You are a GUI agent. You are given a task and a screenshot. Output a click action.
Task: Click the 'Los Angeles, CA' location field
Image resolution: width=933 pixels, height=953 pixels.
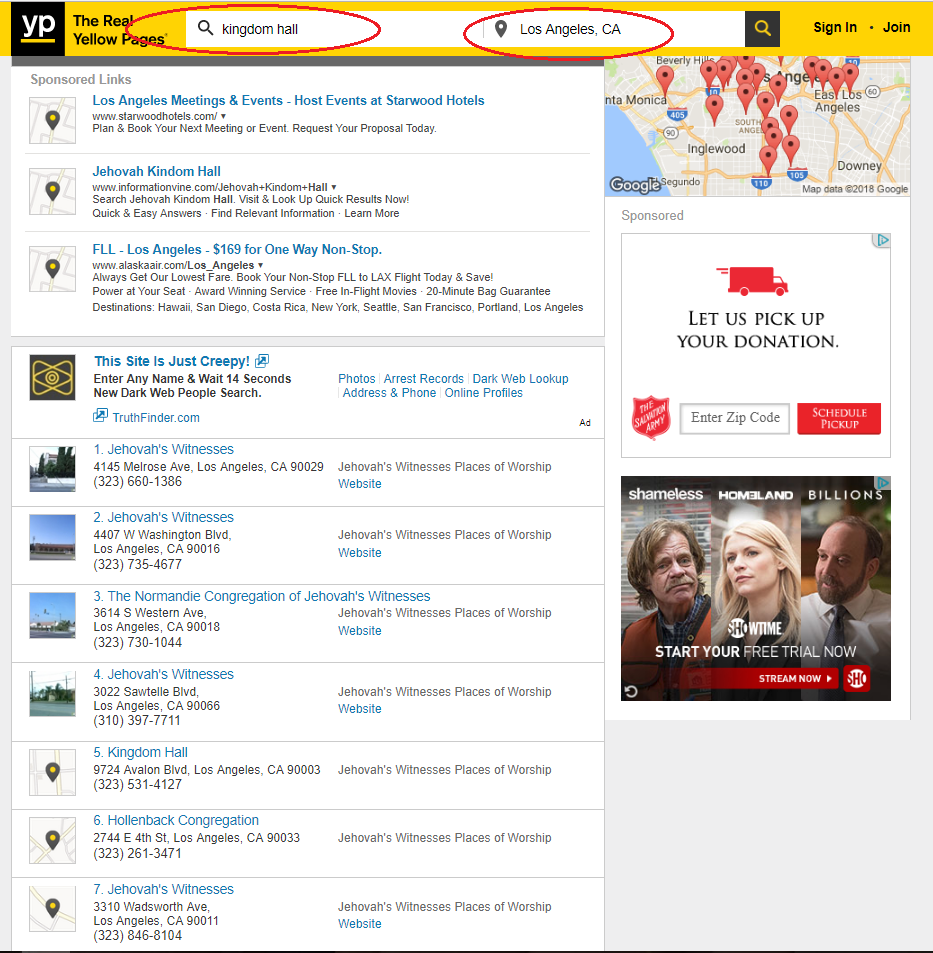point(614,29)
